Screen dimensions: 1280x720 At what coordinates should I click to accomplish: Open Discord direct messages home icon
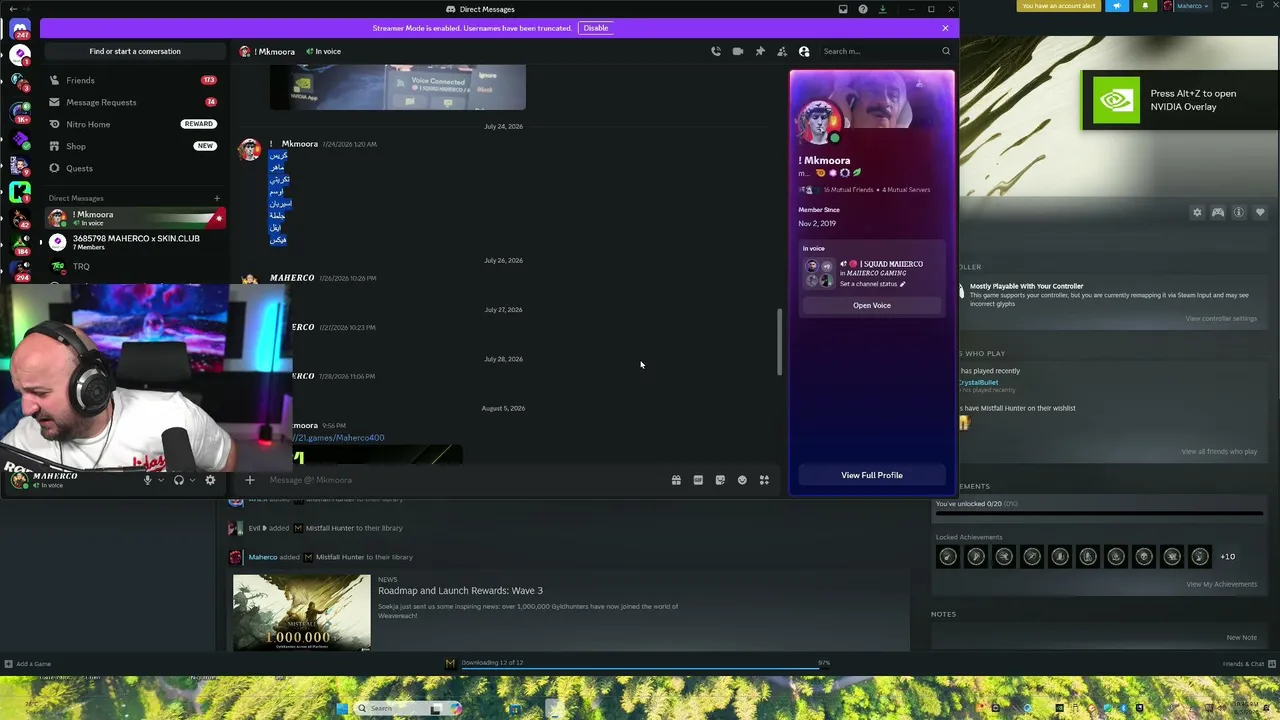pos(19,30)
